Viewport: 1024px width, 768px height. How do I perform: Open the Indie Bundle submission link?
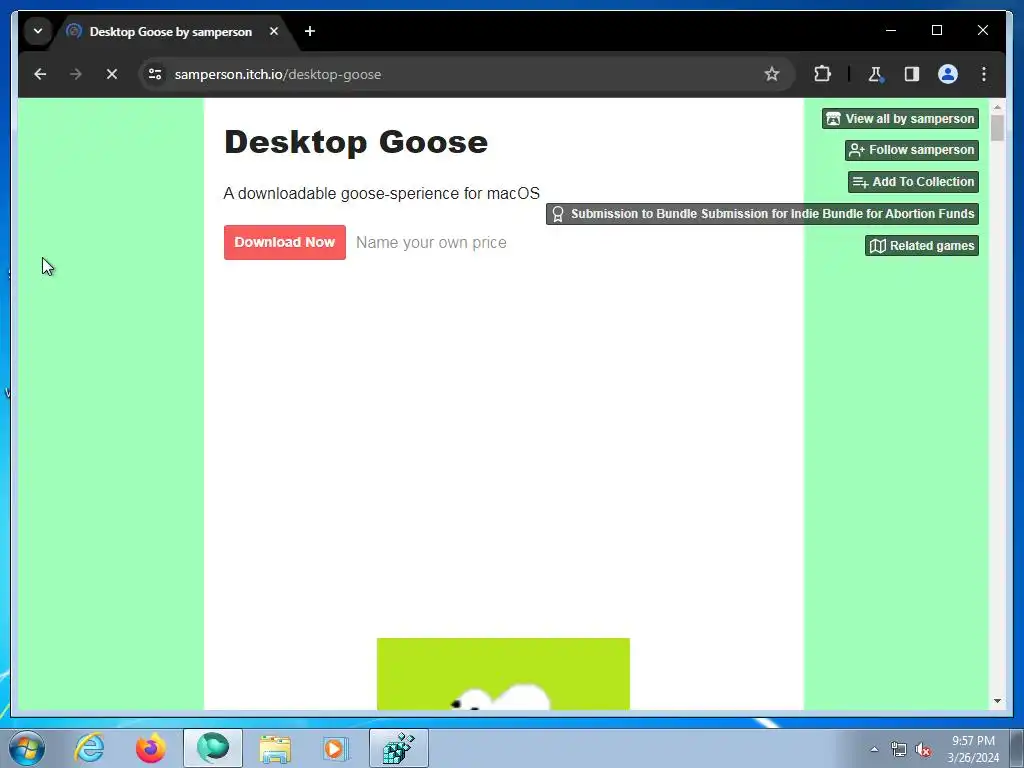(762, 214)
